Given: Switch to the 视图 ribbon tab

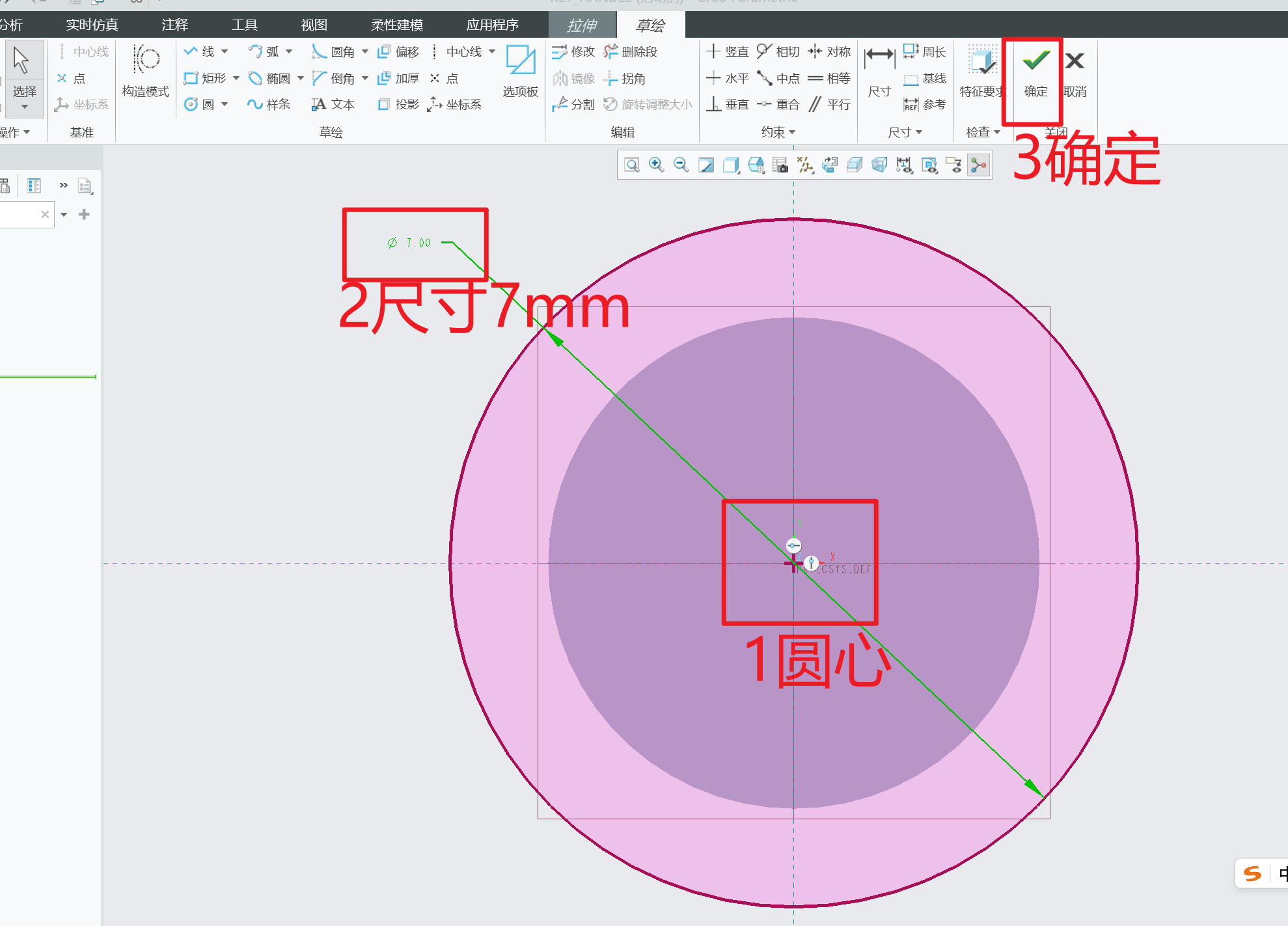Looking at the screenshot, I should pos(314,25).
